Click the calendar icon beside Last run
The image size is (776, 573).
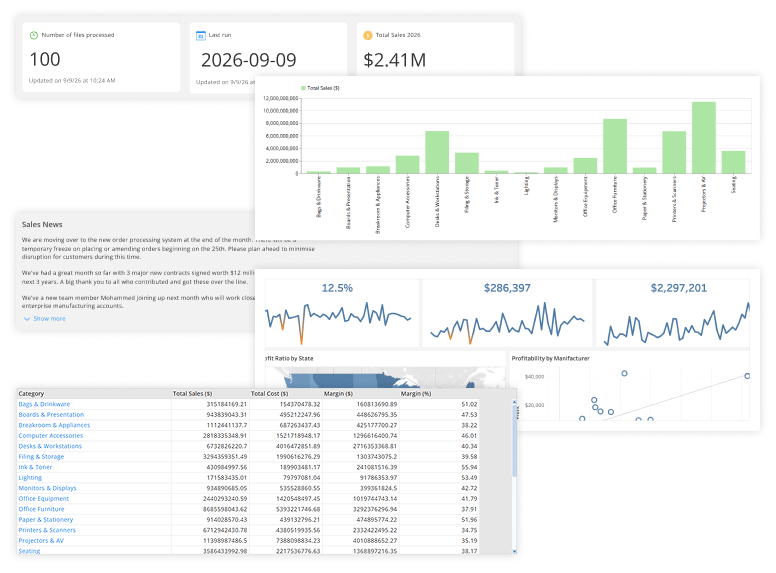tap(200, 36)
